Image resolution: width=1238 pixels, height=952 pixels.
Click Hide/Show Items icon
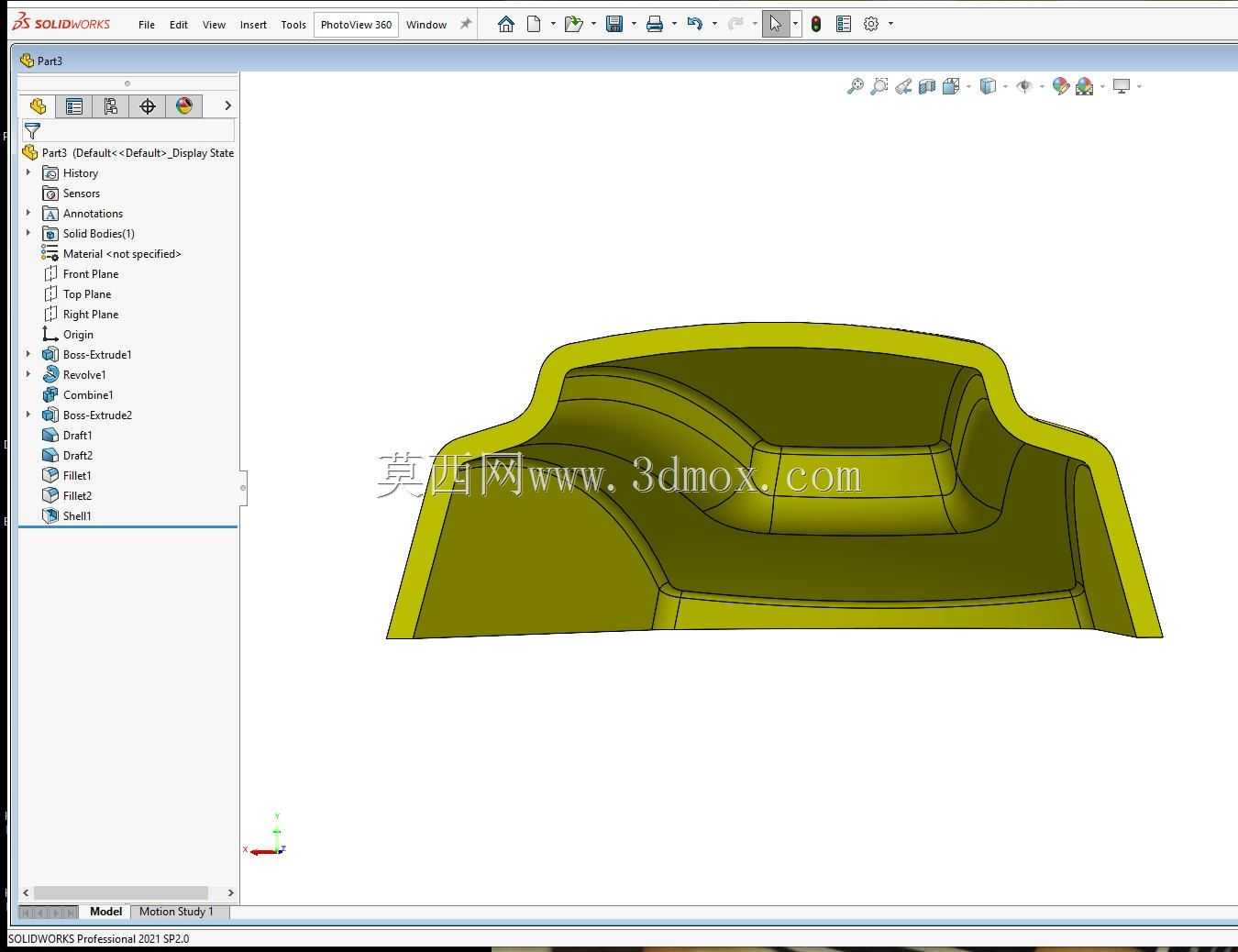pyautogui.click(x=1024, y=86)
